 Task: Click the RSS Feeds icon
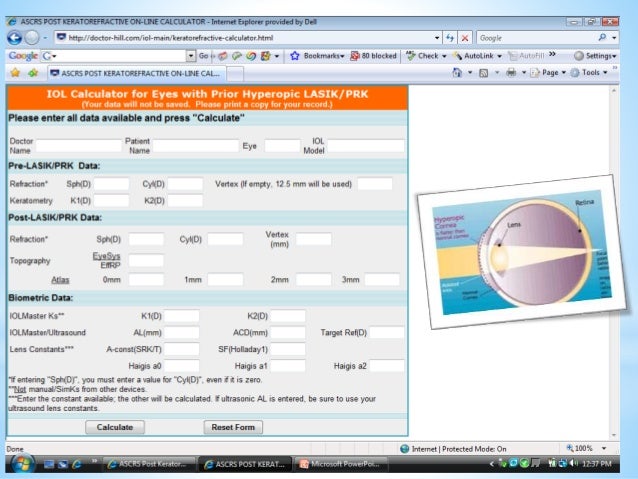[483, 73]
